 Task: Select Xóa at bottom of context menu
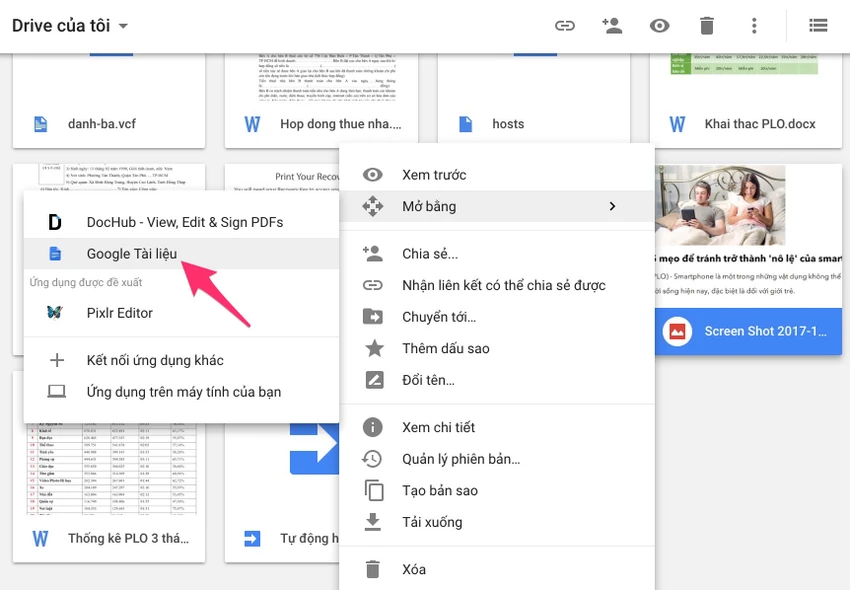pyautogui.click(x=497, y=569)
